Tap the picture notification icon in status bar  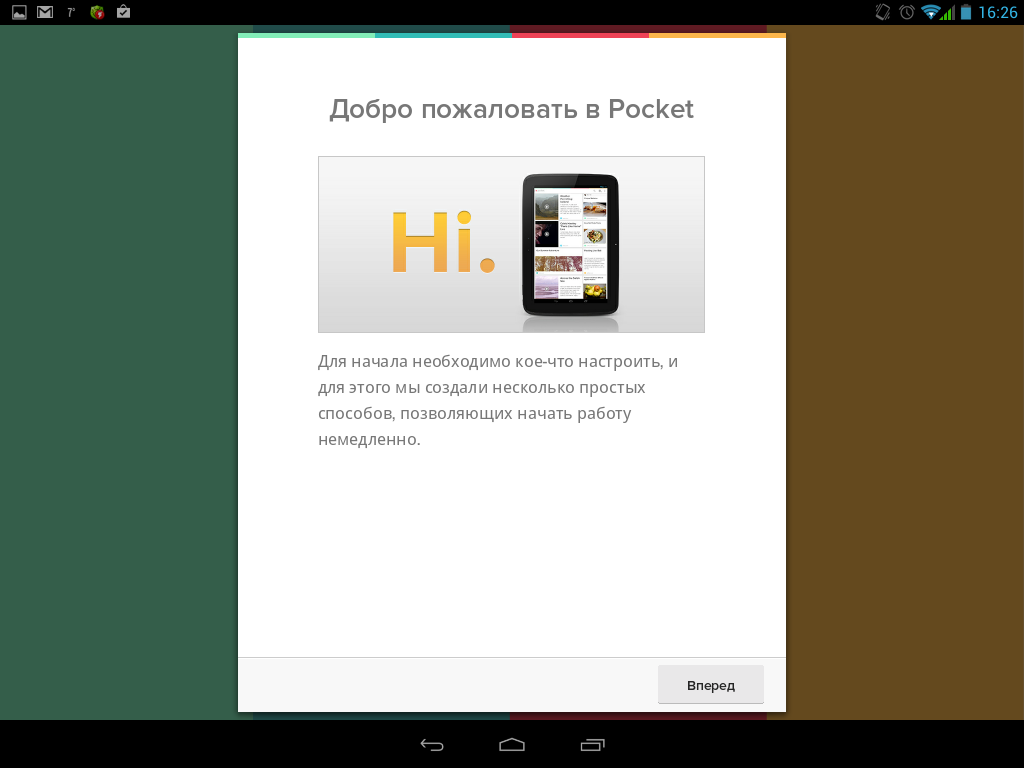[x=19, y=13]
